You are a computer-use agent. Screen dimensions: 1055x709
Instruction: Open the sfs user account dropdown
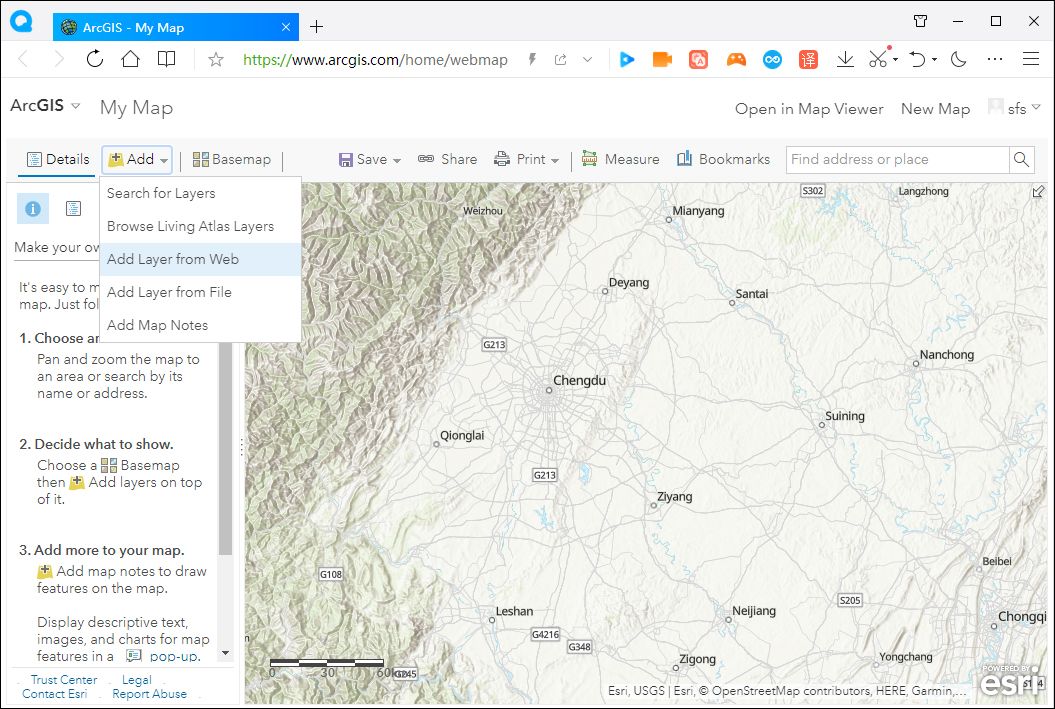[x=1015, y=108]
